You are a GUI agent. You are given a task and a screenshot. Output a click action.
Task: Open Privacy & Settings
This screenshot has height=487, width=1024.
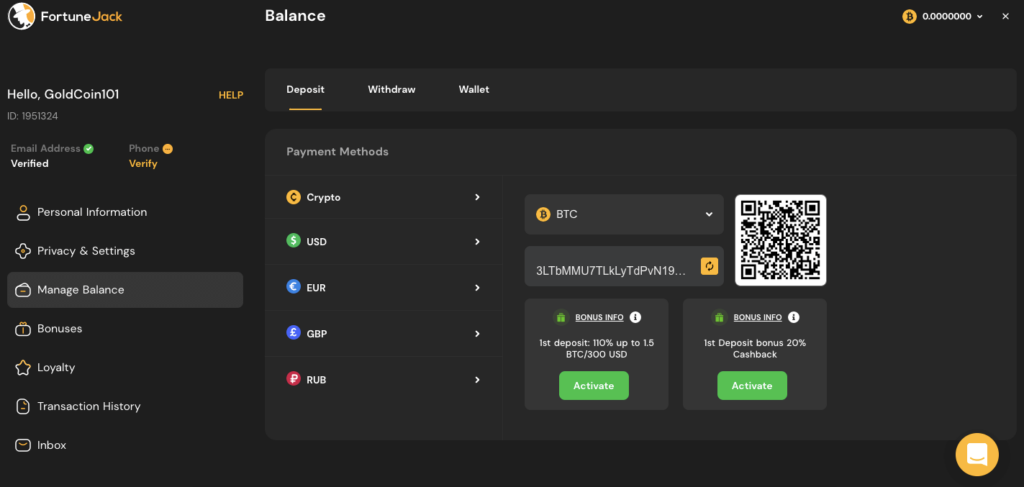pos(125,251)
